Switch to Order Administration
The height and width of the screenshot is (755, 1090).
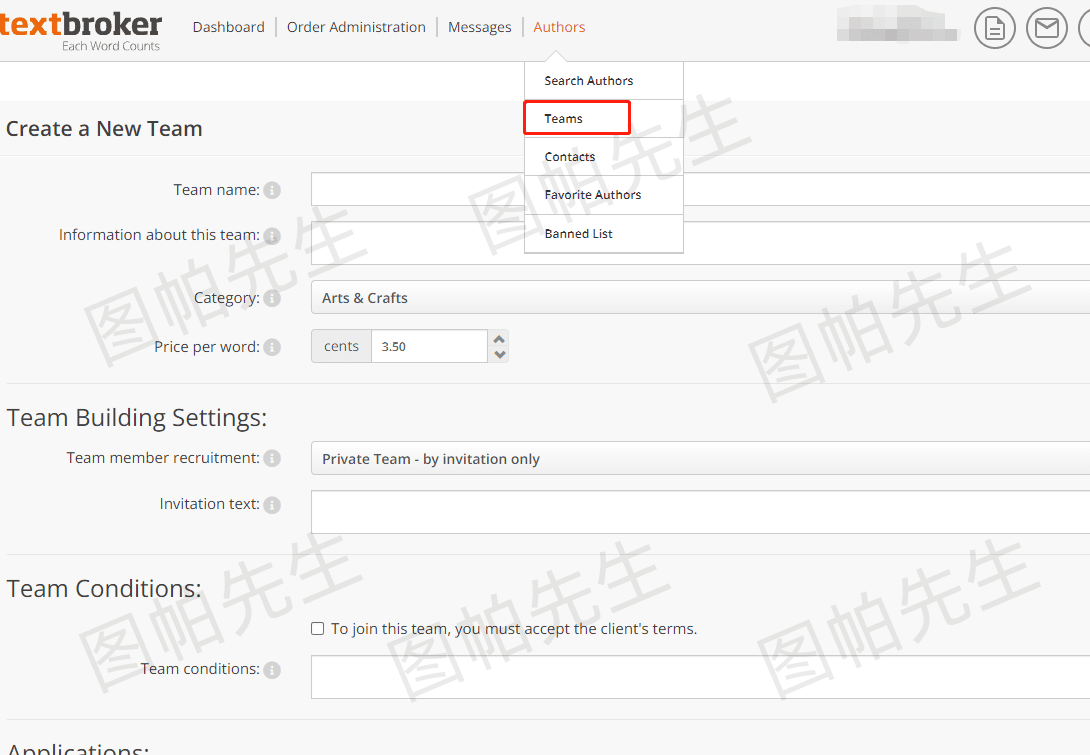tap(356, 27)
